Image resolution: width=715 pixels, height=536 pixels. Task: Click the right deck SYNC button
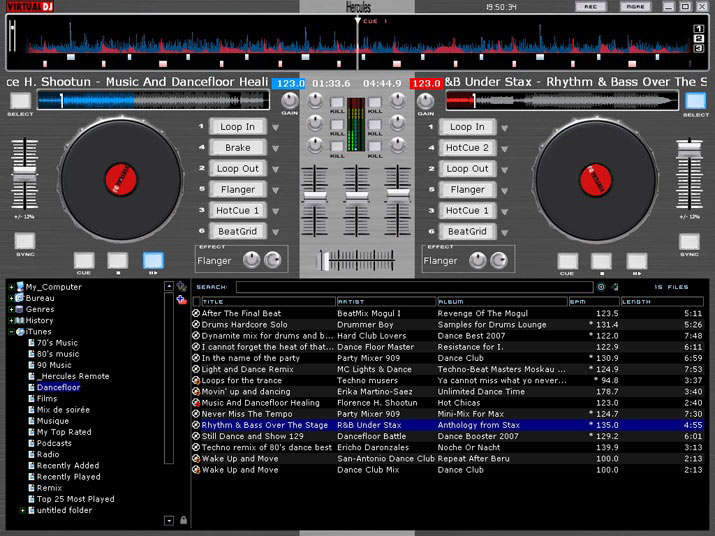pyautogui.click(x=689, y=242)
